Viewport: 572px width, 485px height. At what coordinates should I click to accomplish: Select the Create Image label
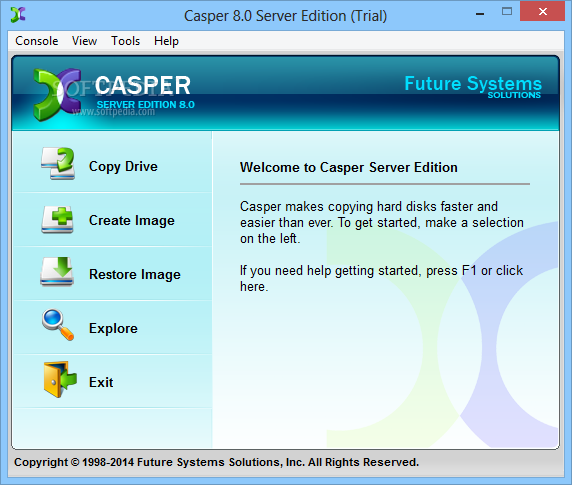132,221
